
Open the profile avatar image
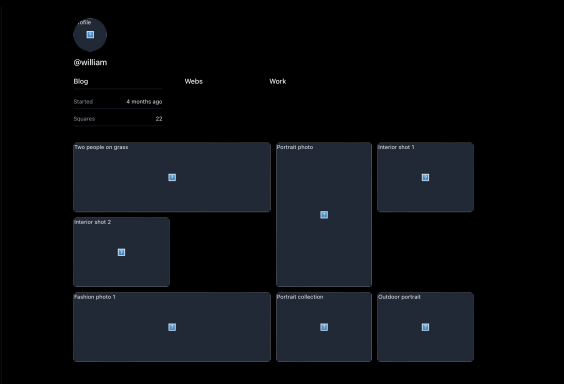(x=90, y=35)
